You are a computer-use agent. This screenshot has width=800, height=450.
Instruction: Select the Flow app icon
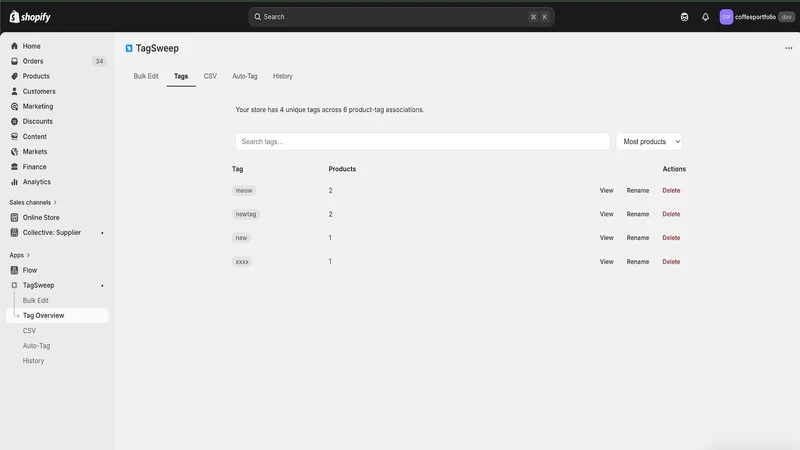coord(14,270)
